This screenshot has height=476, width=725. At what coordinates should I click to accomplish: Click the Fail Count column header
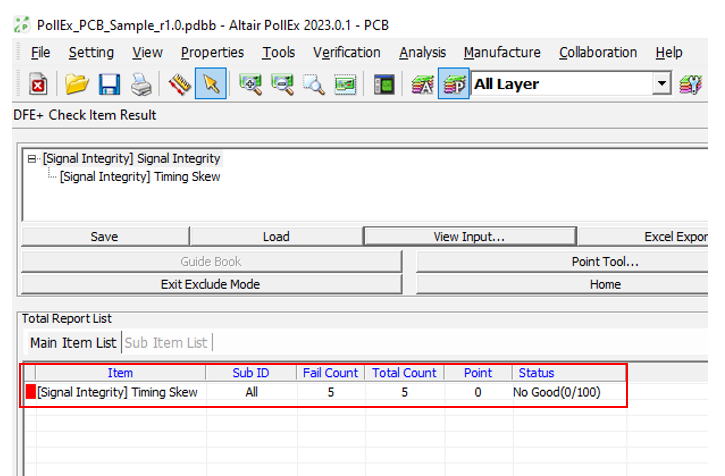point(328,373)
